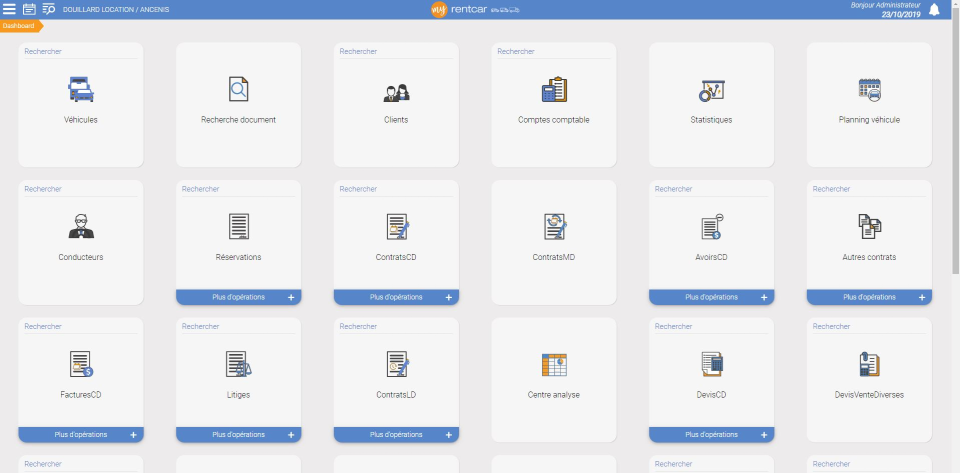Click the Recherche document label
960x473 pixels.
[239, 120]
